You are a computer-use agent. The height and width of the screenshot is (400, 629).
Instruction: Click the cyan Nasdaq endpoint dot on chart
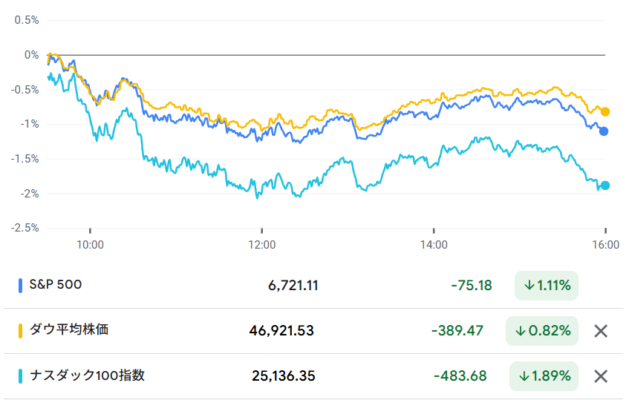[x=605, y=185]
